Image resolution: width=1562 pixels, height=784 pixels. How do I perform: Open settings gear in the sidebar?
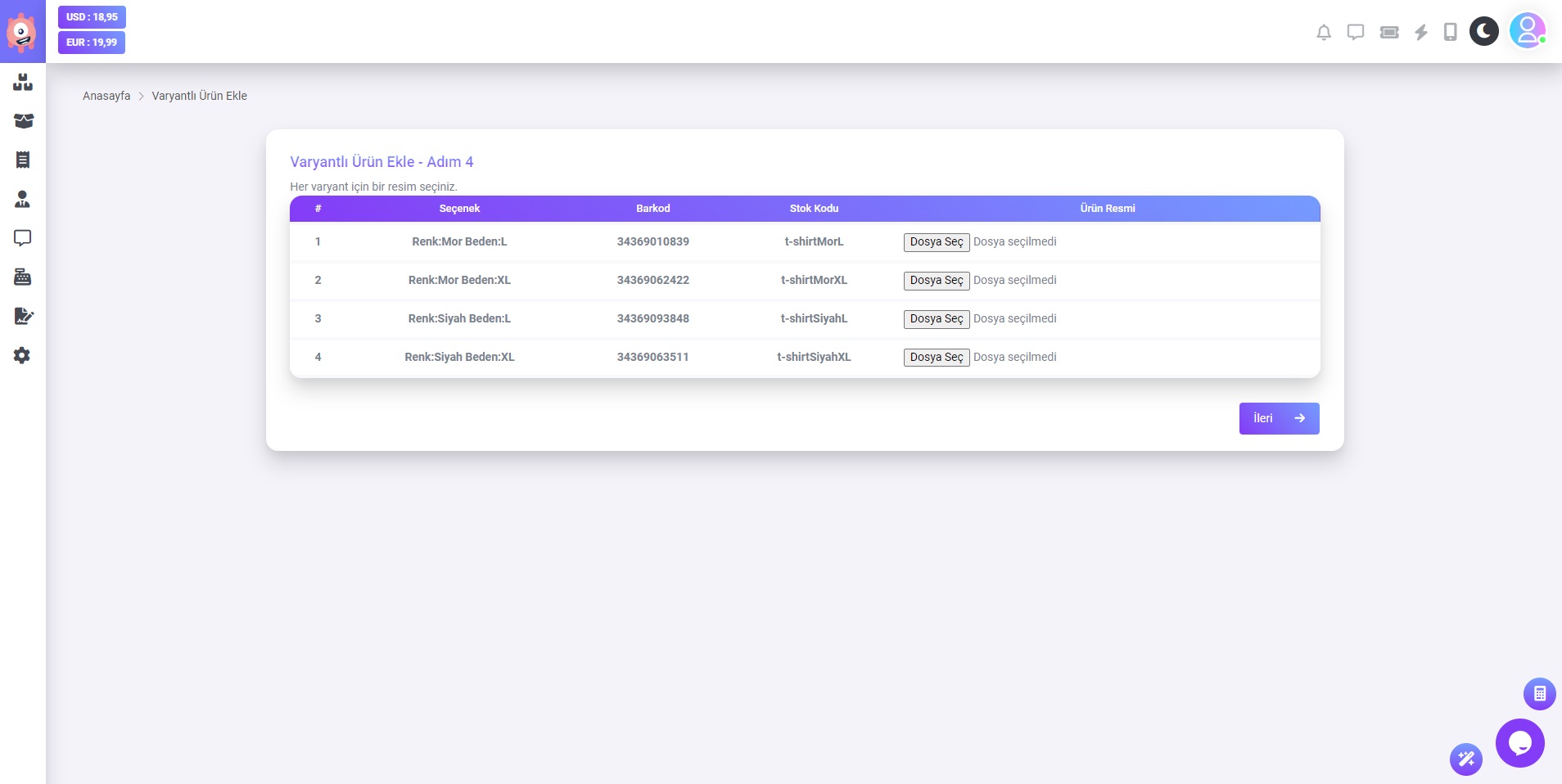point(22,356)
